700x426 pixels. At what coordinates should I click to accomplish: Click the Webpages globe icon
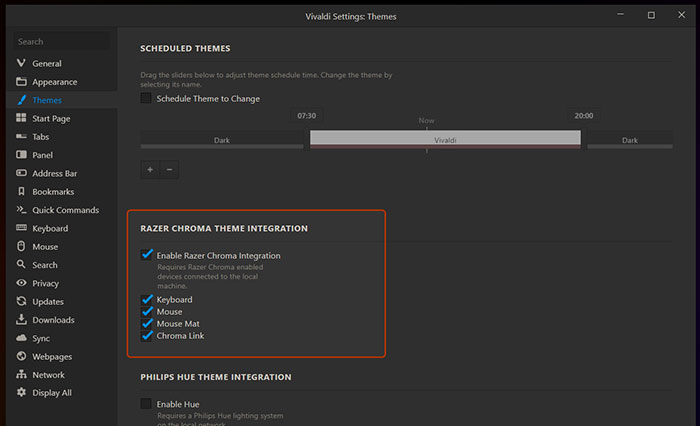pos(21,356)
